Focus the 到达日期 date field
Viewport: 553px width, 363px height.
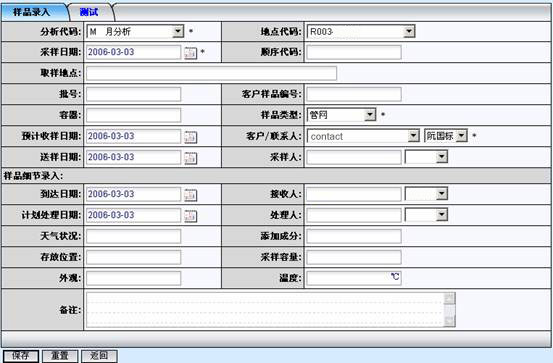pyautogui.click(x=133, y=194)
